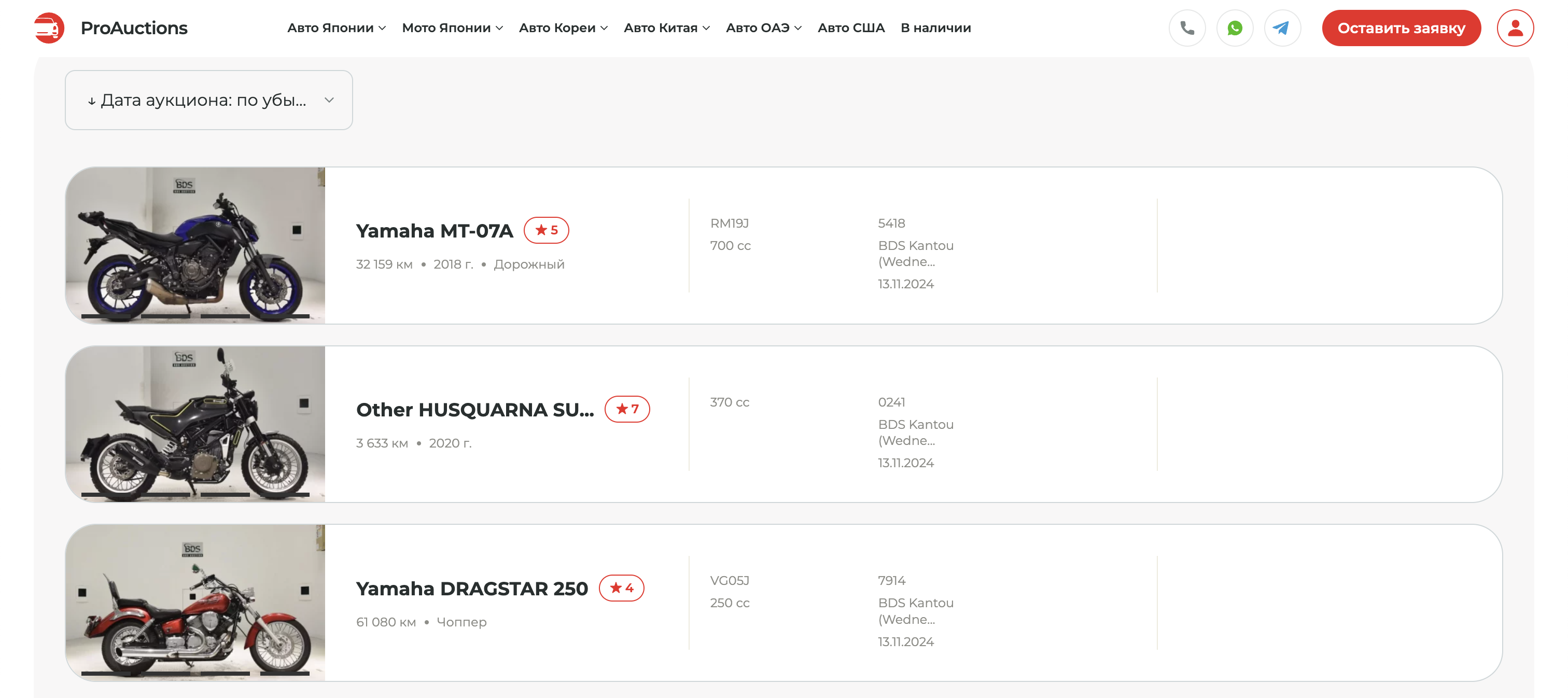Click the 2018 г. year text
The height and width of the screenshot is (698, 1568).
(x=453, y=264)
